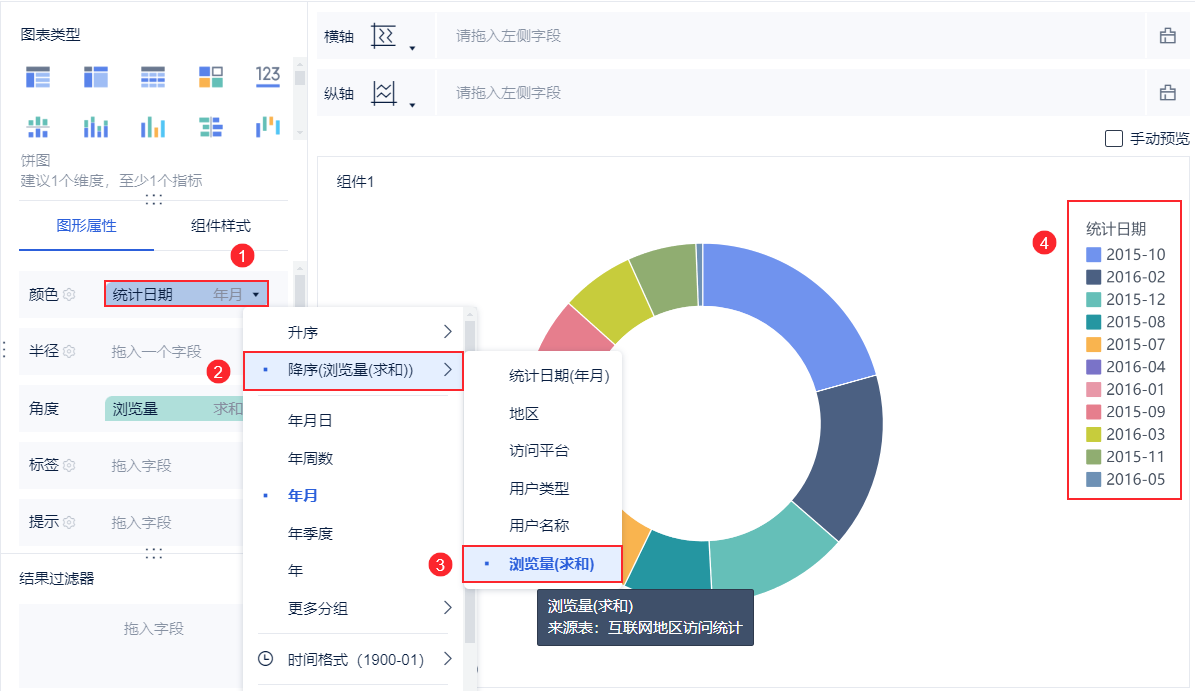Screen dimensions: 1195x691
Task: Select the multi-color treemap chart type icon
Action: point(210,77)
